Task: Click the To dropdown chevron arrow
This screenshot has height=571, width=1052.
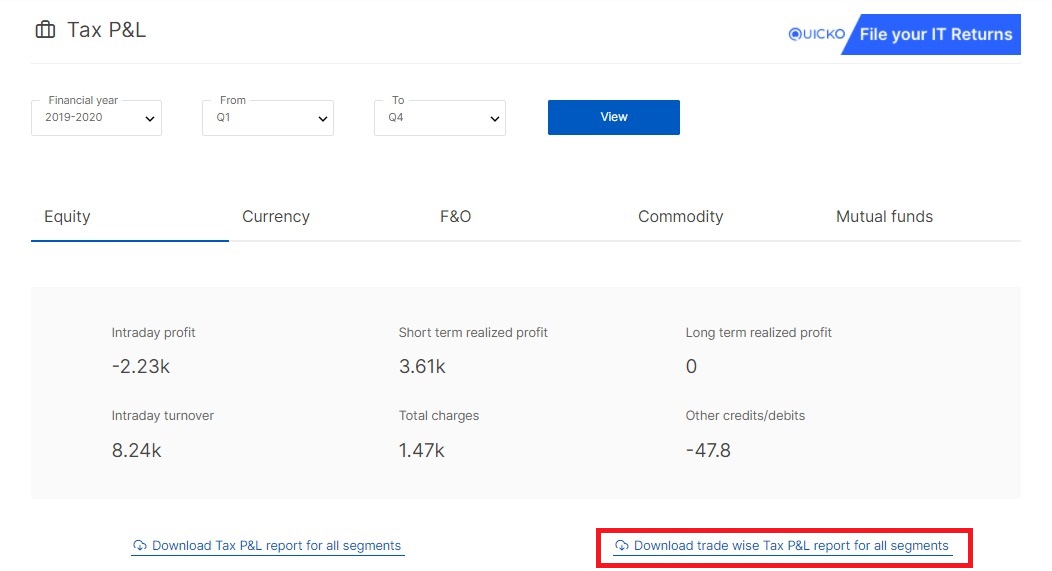Action: [494, 119]
